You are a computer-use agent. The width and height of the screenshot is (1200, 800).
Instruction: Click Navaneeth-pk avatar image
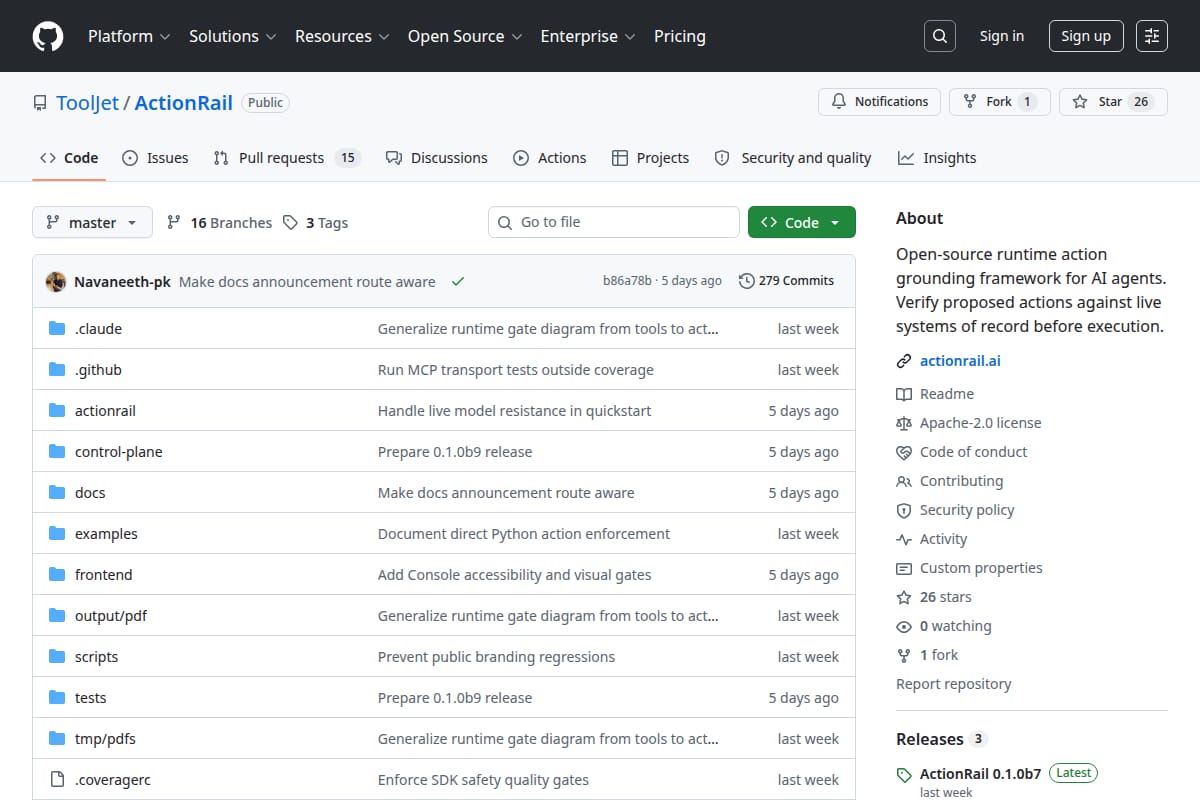tap(56, 282)
